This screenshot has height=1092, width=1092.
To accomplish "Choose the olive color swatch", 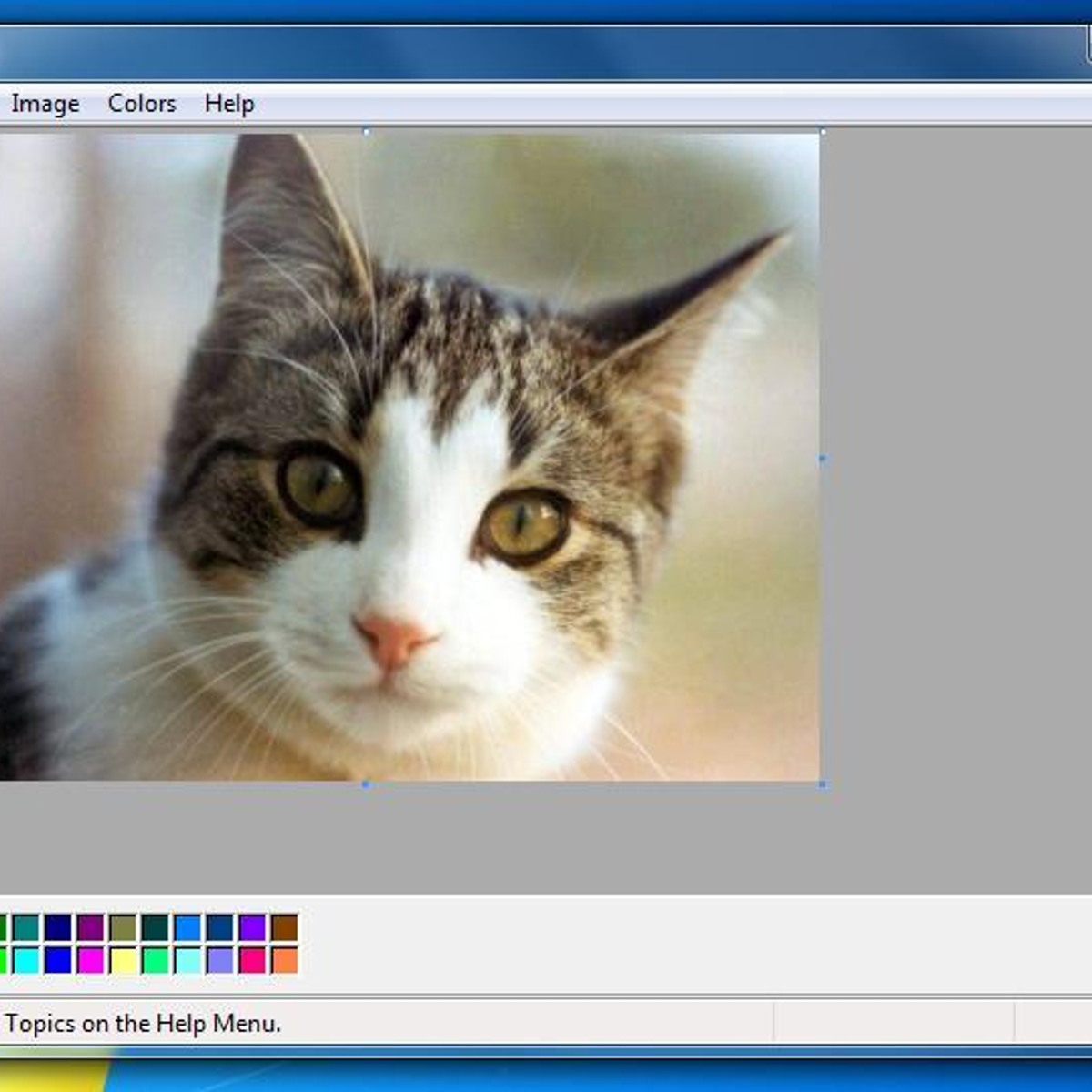I will (123, 927).
